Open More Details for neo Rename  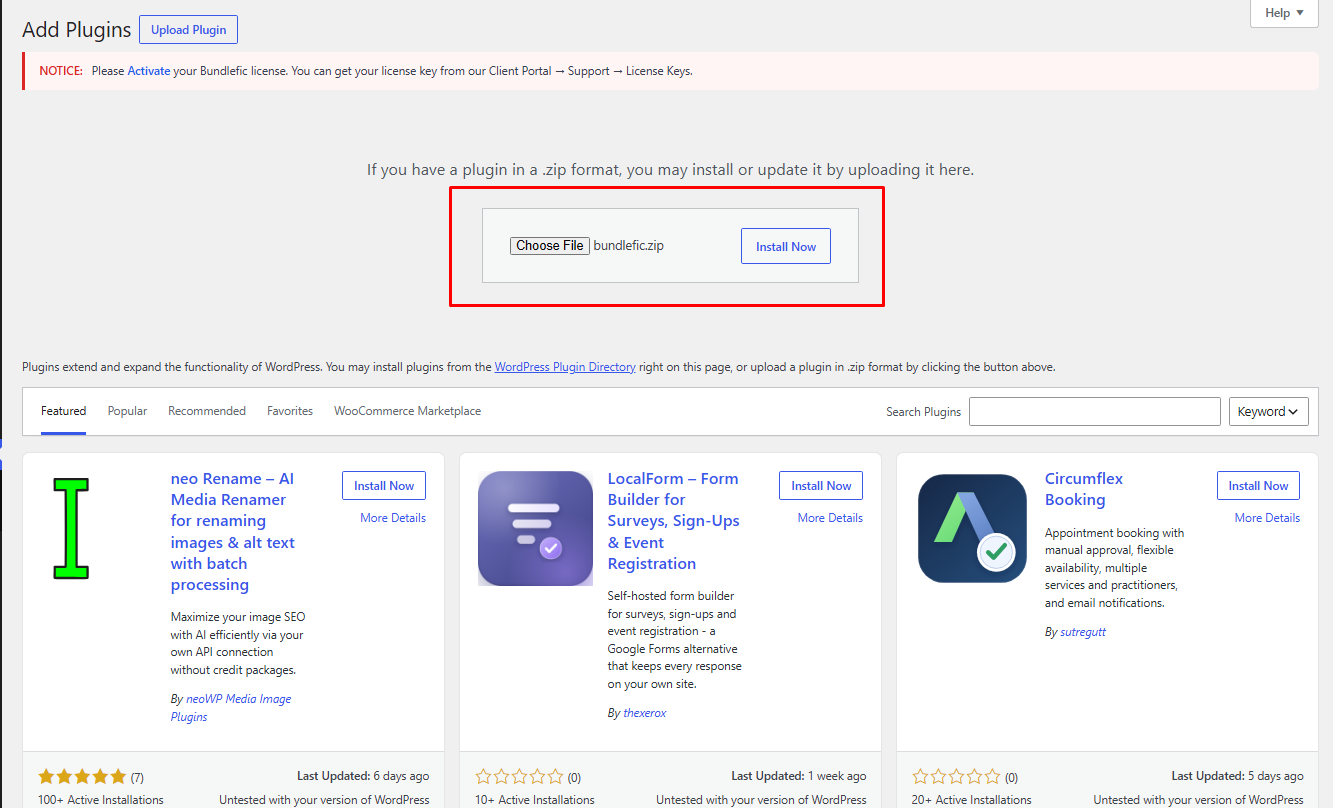(393, 518)
